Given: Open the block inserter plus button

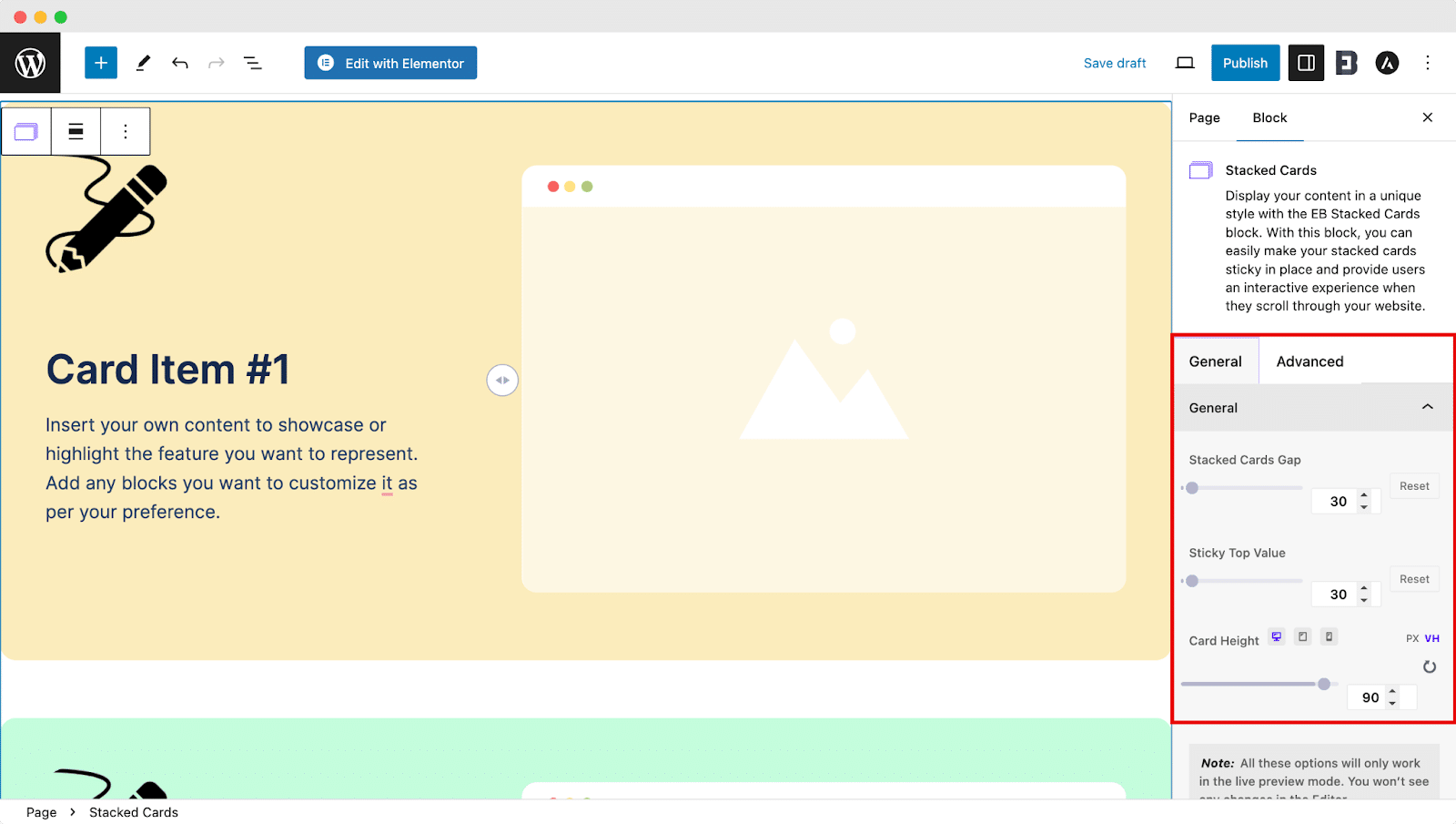Looking at the screenshot, I should 101,63.
